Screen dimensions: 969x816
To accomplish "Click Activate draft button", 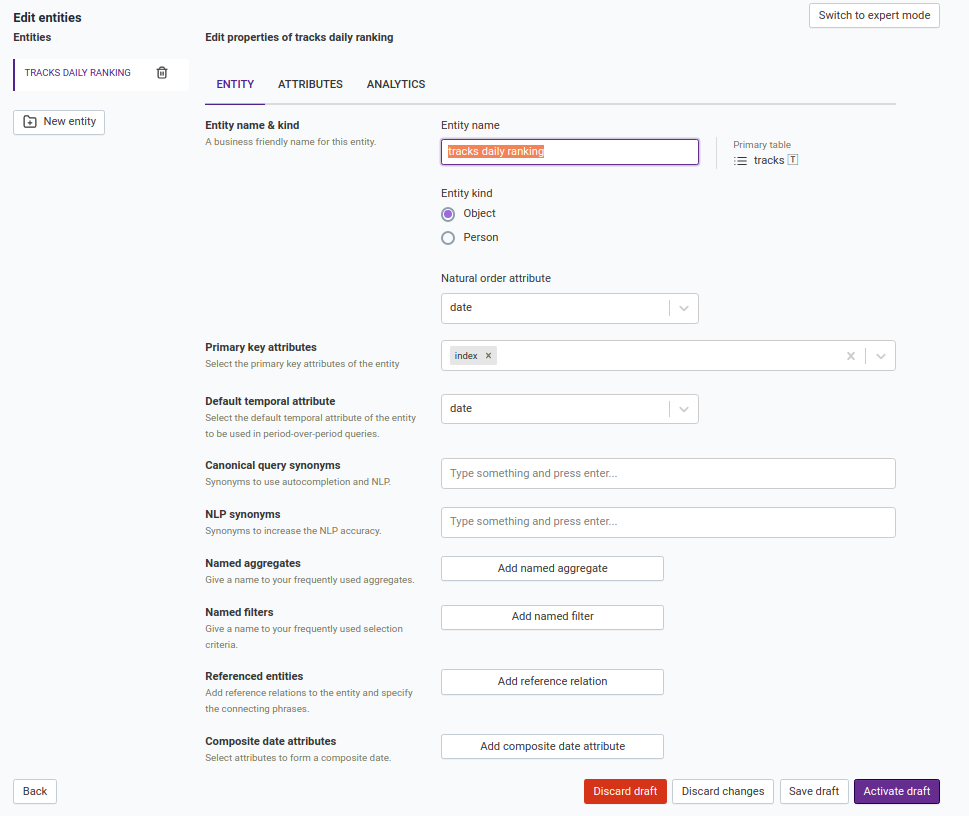I will click(896, 792).
